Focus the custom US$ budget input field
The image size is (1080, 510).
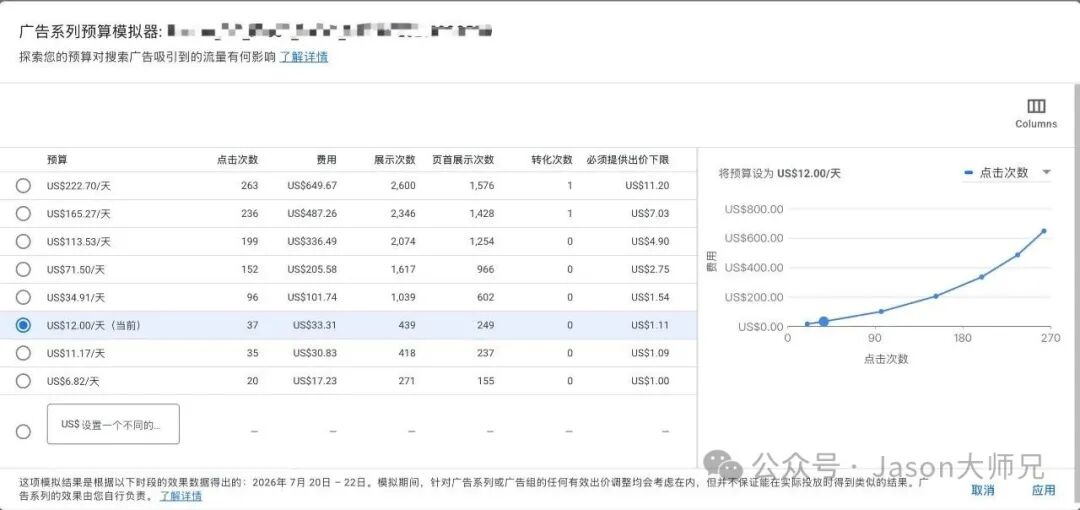click(113, 424)
